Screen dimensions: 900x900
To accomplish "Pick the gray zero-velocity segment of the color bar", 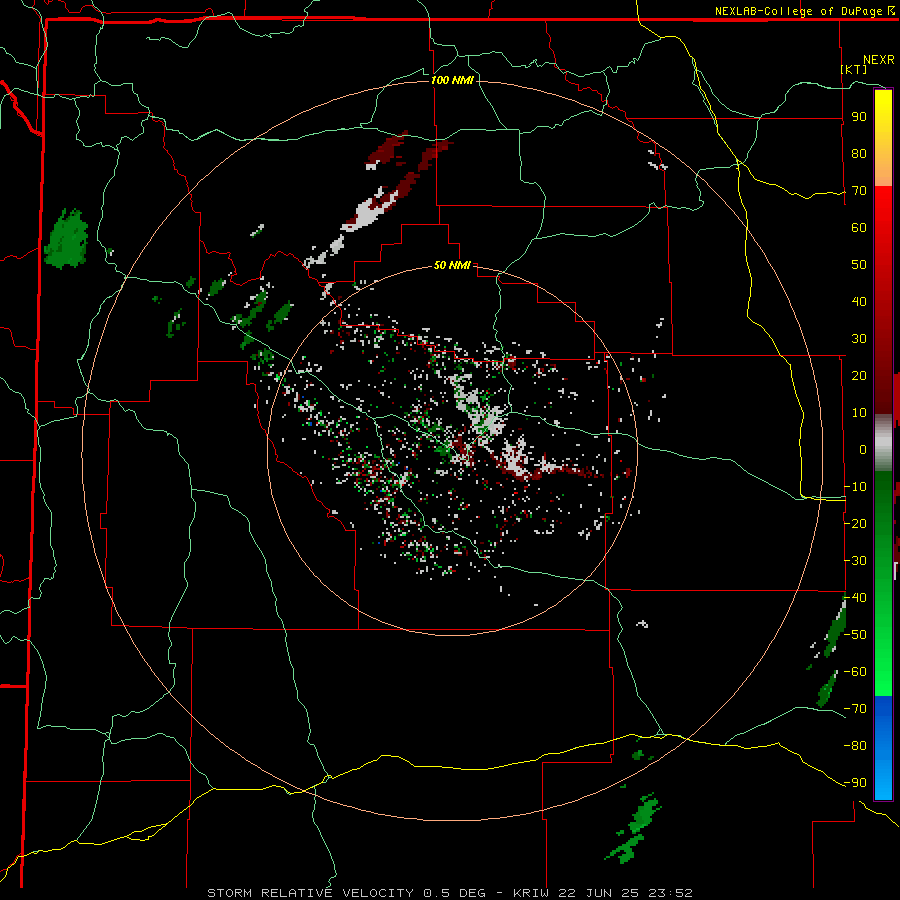I will tap(883, 443).
